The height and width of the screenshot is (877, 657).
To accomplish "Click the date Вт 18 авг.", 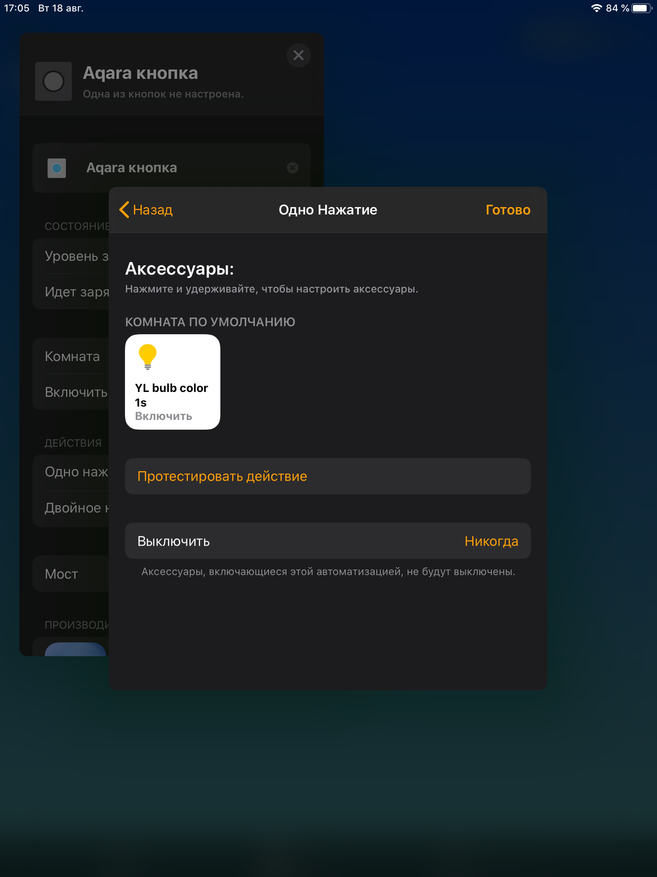I will 61,8.
